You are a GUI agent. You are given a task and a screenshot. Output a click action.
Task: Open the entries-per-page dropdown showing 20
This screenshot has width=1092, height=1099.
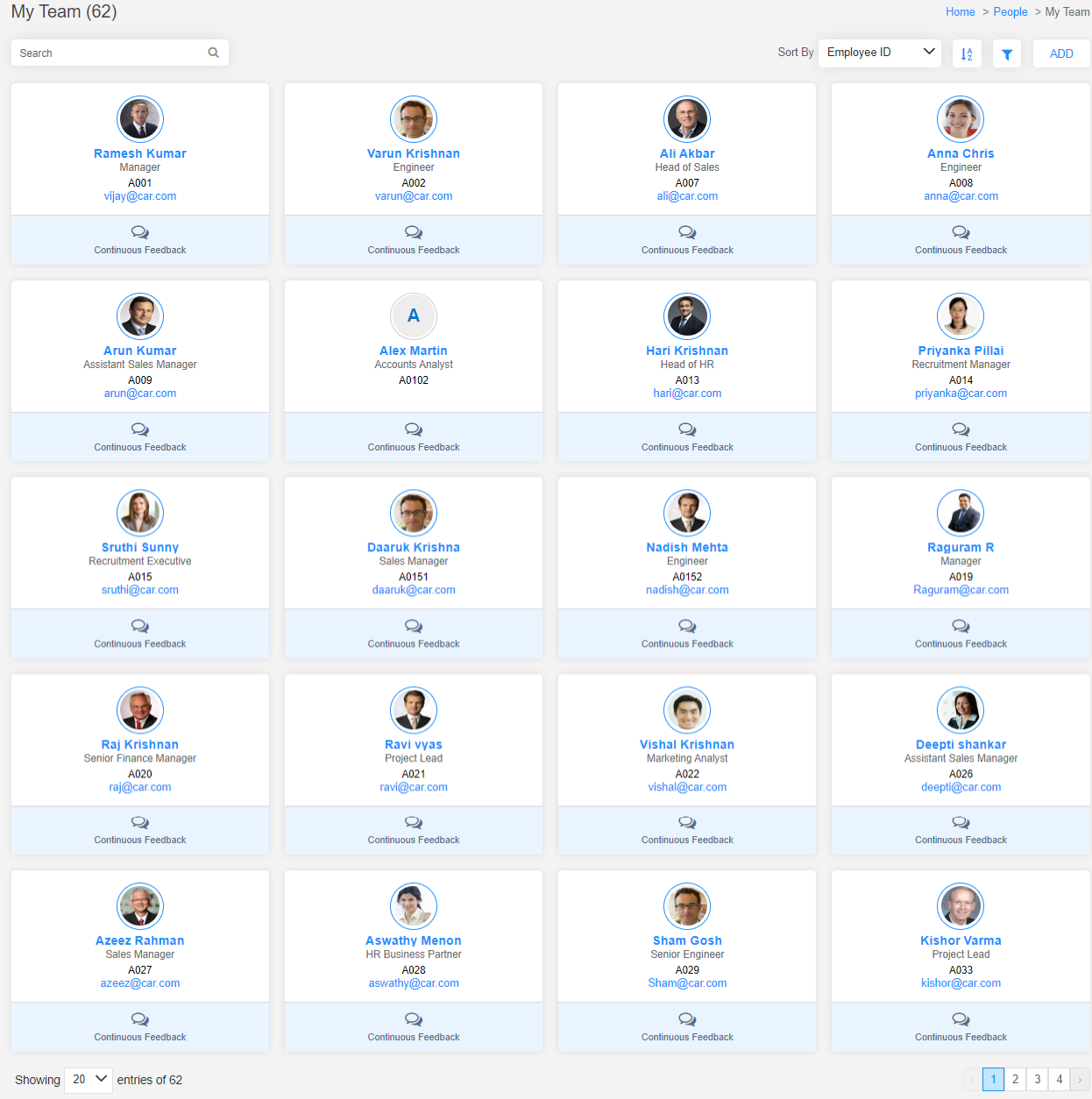coord(88,1080)
